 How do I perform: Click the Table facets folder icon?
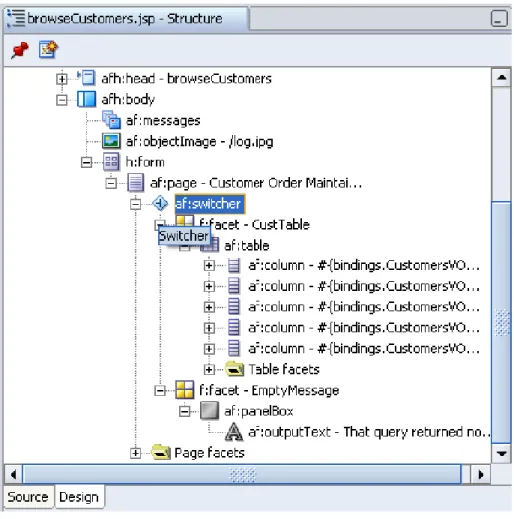tap(235, 369)
